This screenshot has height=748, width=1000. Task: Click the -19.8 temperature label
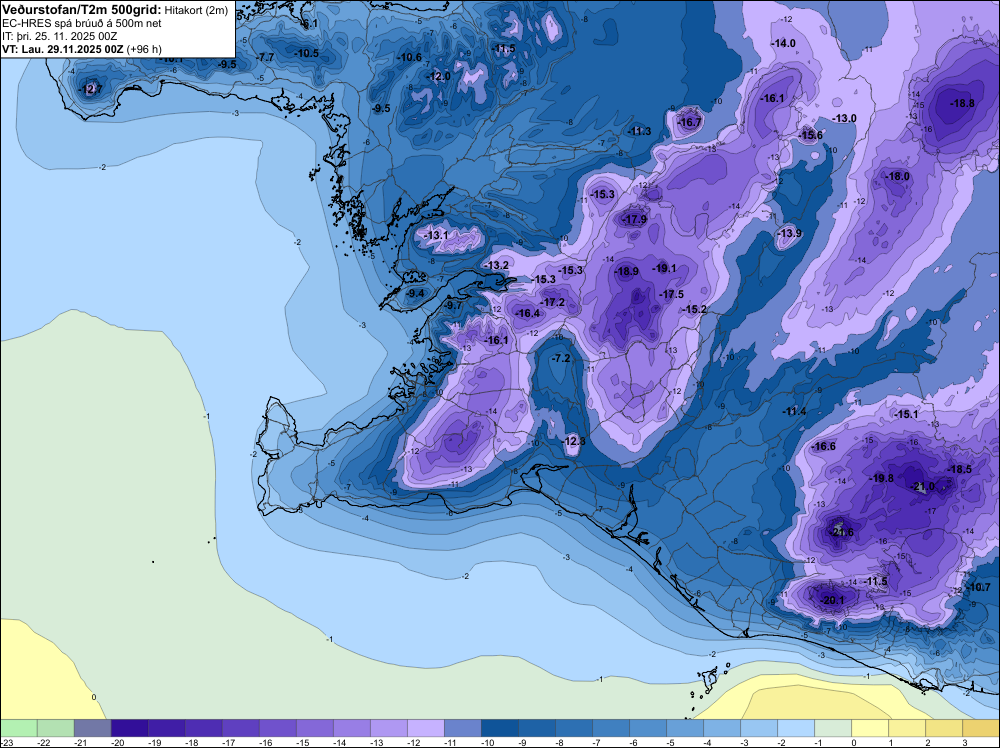pos(881,478)
